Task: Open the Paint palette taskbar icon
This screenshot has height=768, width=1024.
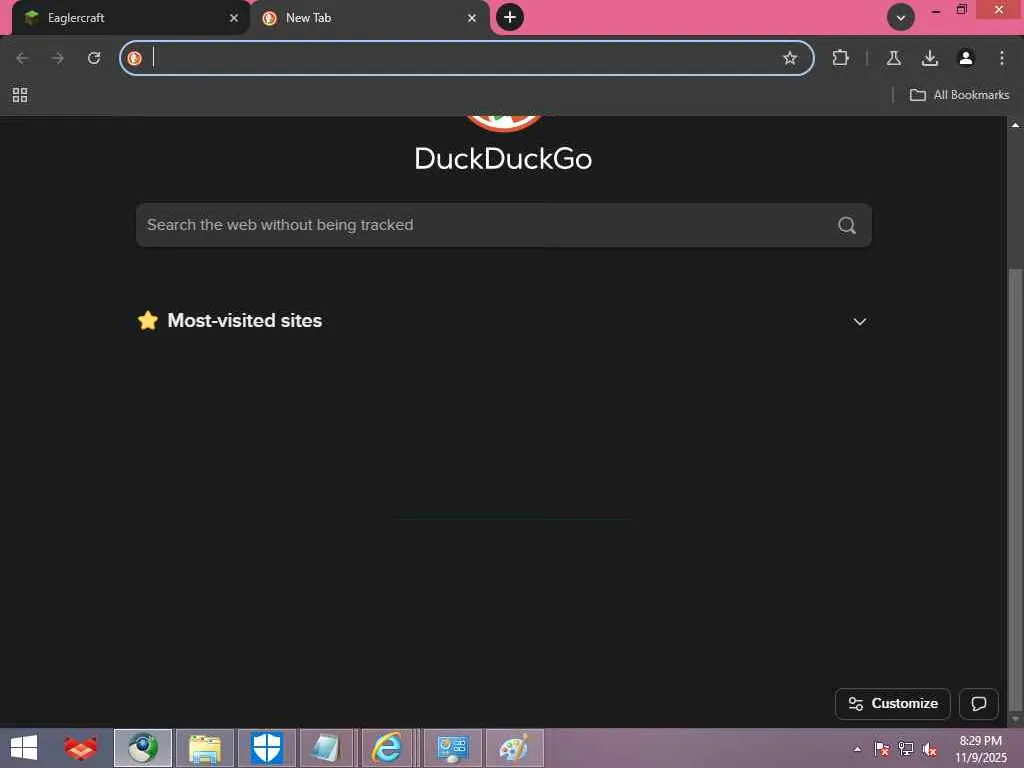Action: [x=515, y=748]
